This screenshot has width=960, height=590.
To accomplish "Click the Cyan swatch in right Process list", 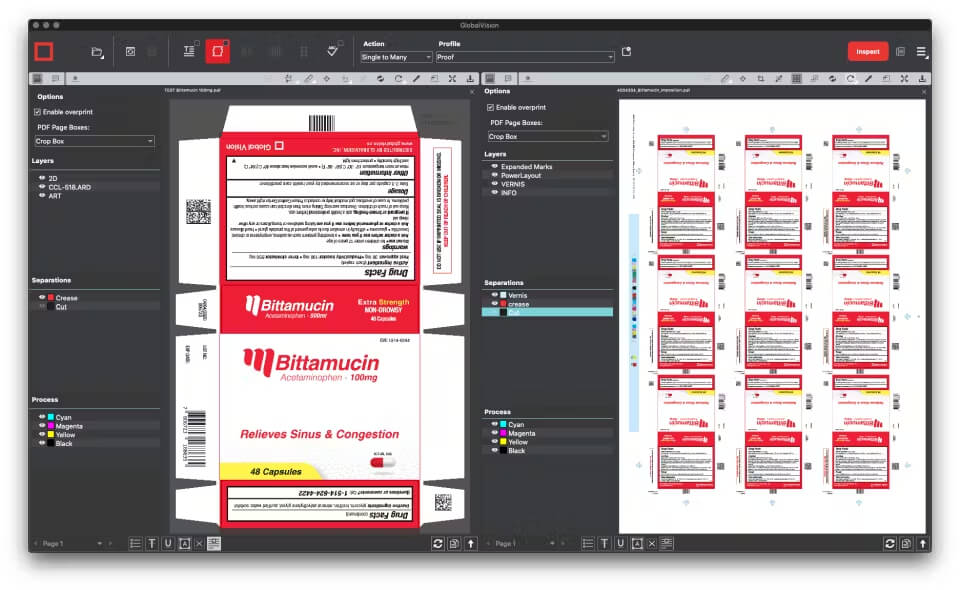I will tap(503, 424).
